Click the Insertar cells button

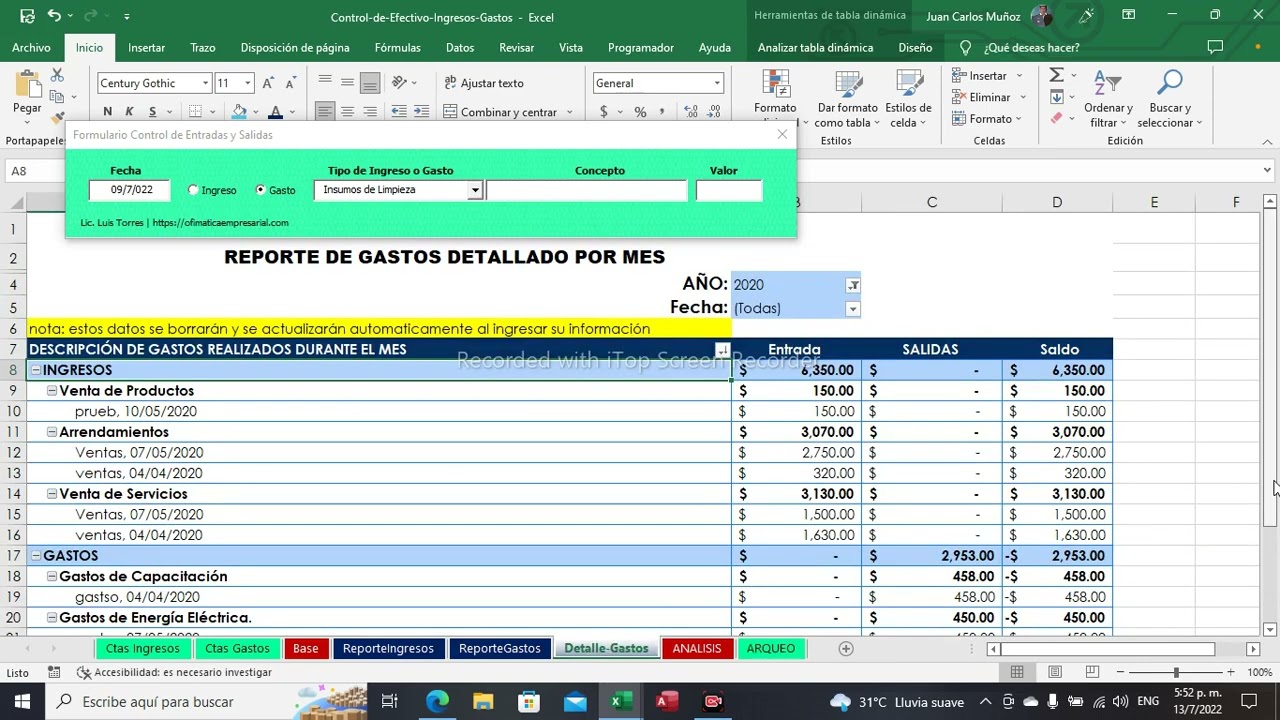(x=987, y=76)
